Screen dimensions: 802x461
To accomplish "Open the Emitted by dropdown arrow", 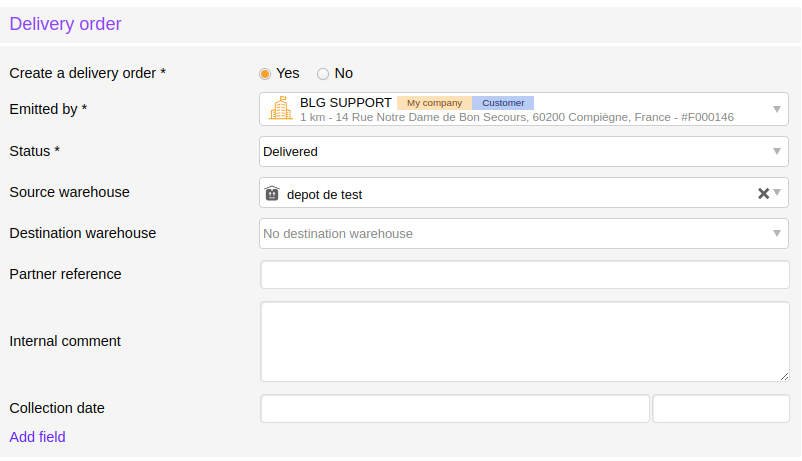I will [x=777, y=109].
